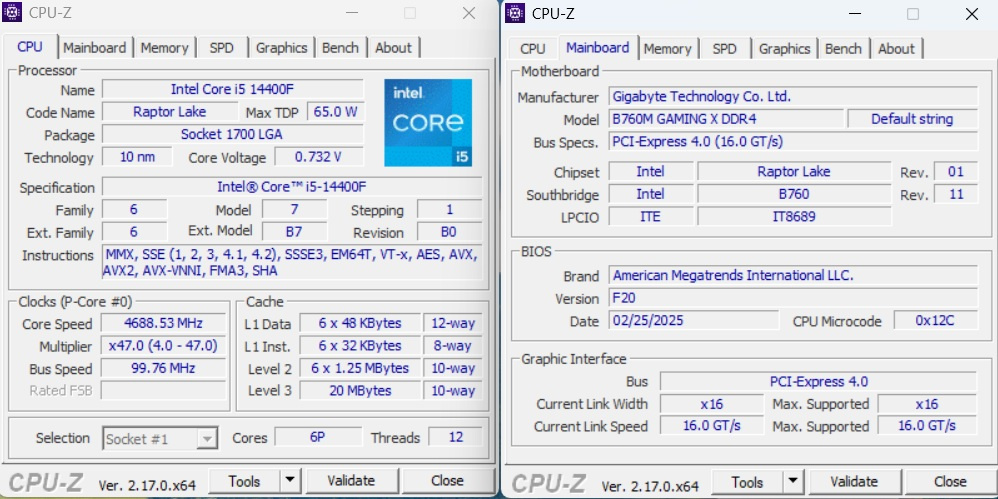Open the About tab in the left window
This screenshot has height=499, width=998.
click(x=393, y=47)
